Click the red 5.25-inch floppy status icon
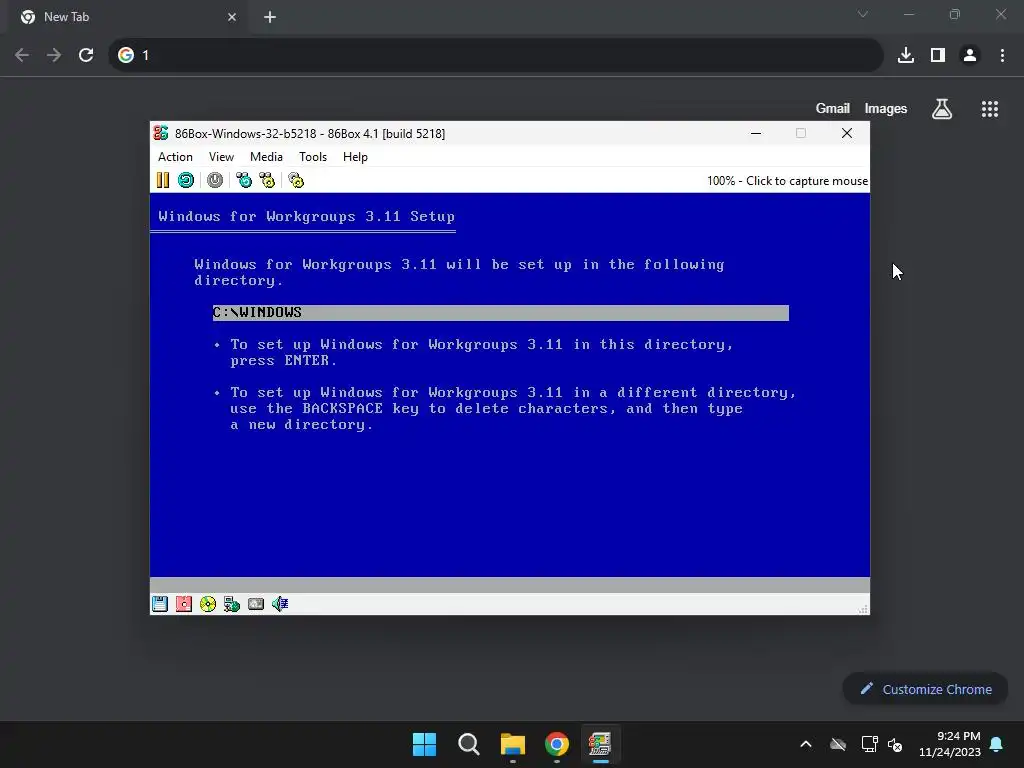Screen dimensions: 1024x768 tap(184, 604)
